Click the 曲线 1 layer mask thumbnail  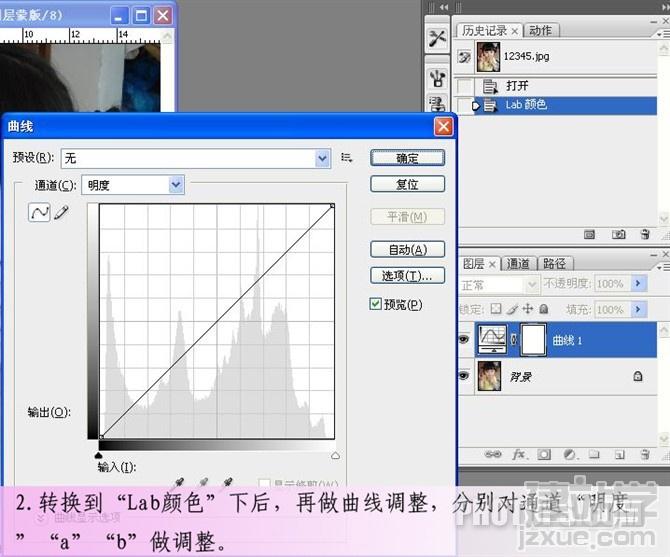[x=533, y=340]
